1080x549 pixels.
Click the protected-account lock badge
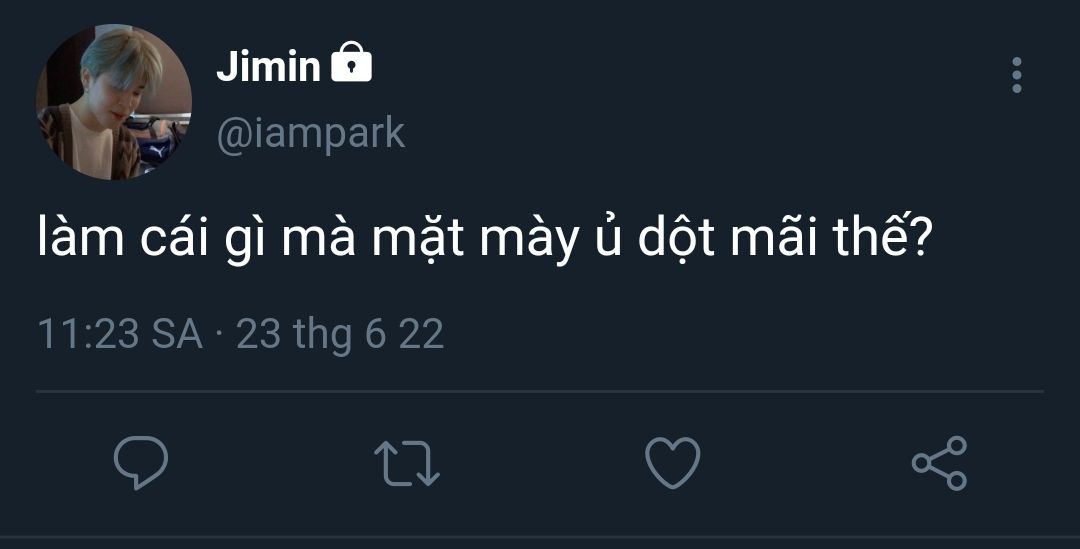(x=351, y=62)
